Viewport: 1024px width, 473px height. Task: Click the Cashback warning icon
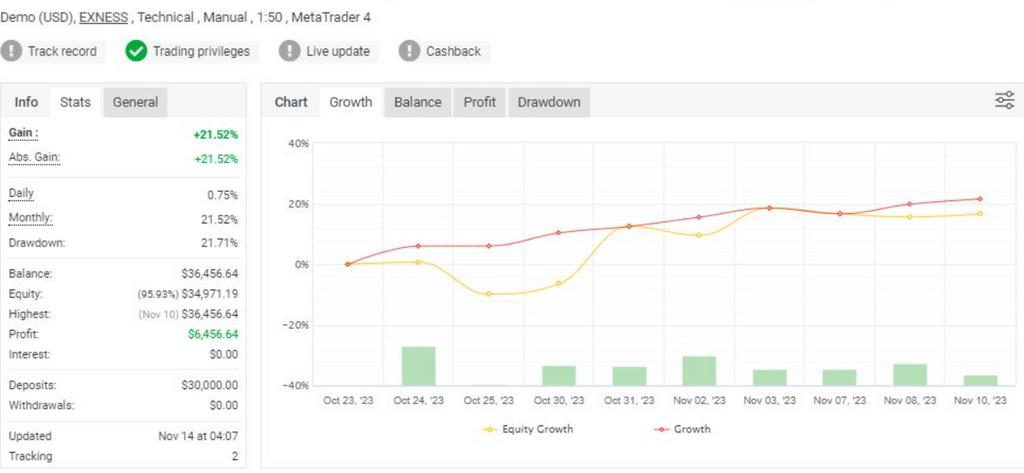(410, 51)
